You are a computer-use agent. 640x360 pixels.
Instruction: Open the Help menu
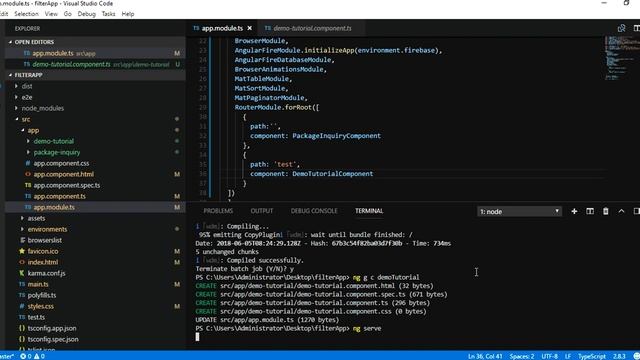tap(128, 14)
